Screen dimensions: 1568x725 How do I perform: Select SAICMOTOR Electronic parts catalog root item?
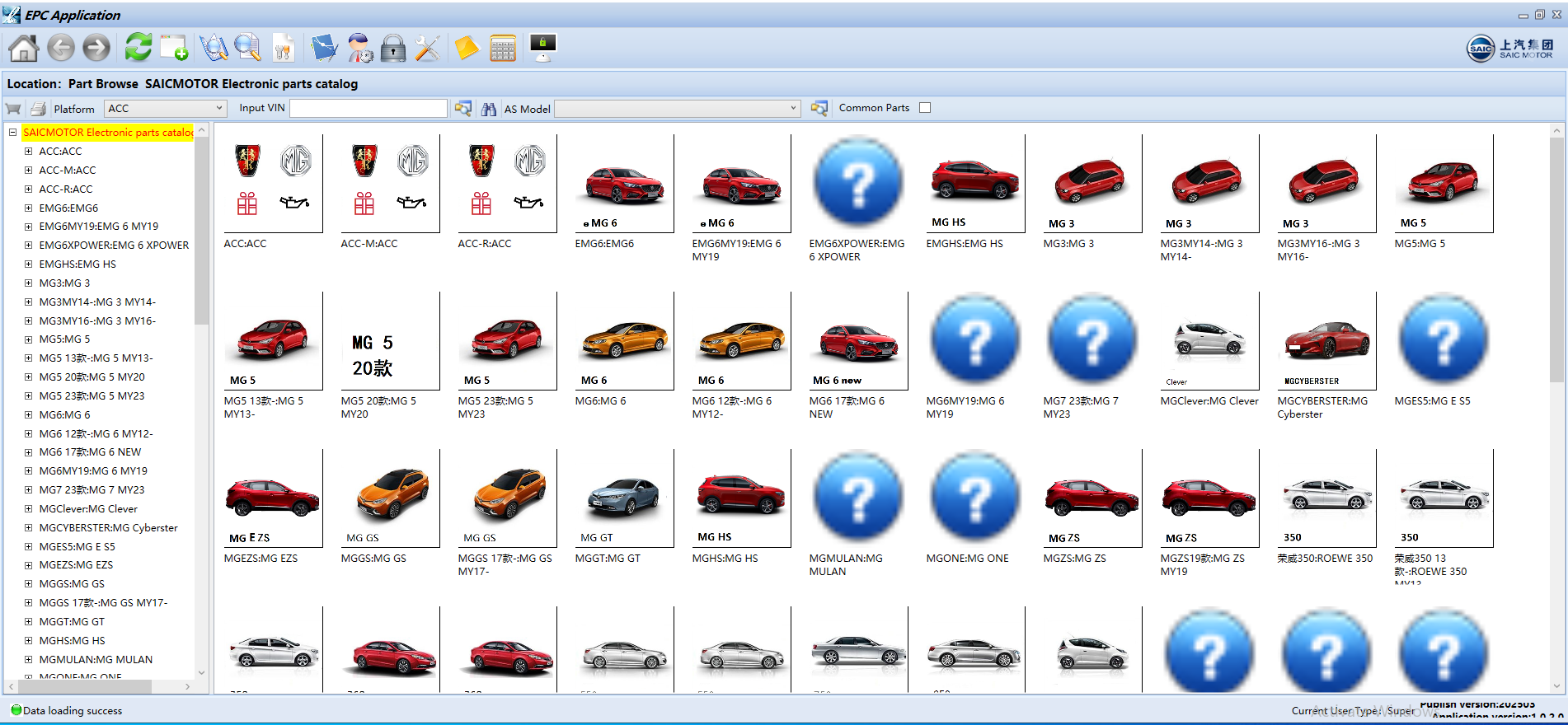tap(108, 133)
